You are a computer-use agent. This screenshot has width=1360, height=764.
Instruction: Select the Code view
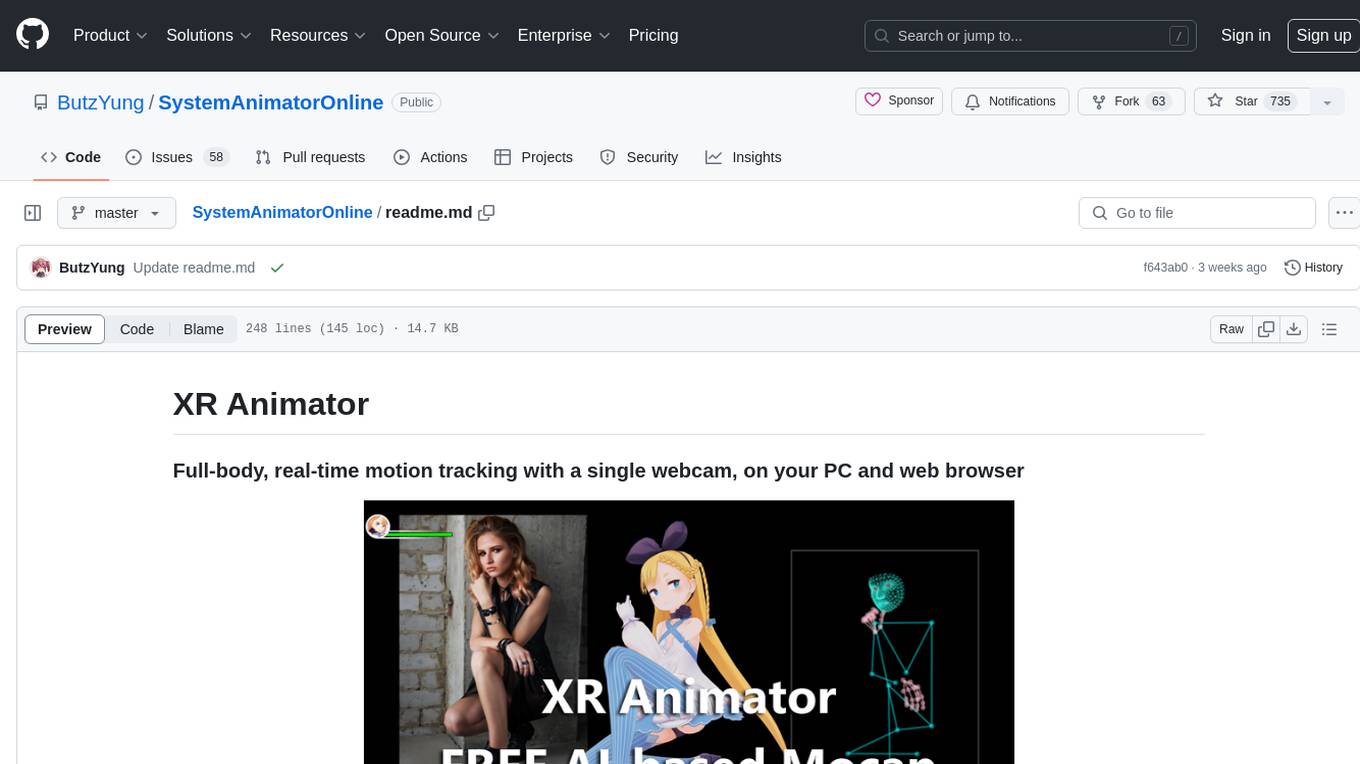[137, 329]
